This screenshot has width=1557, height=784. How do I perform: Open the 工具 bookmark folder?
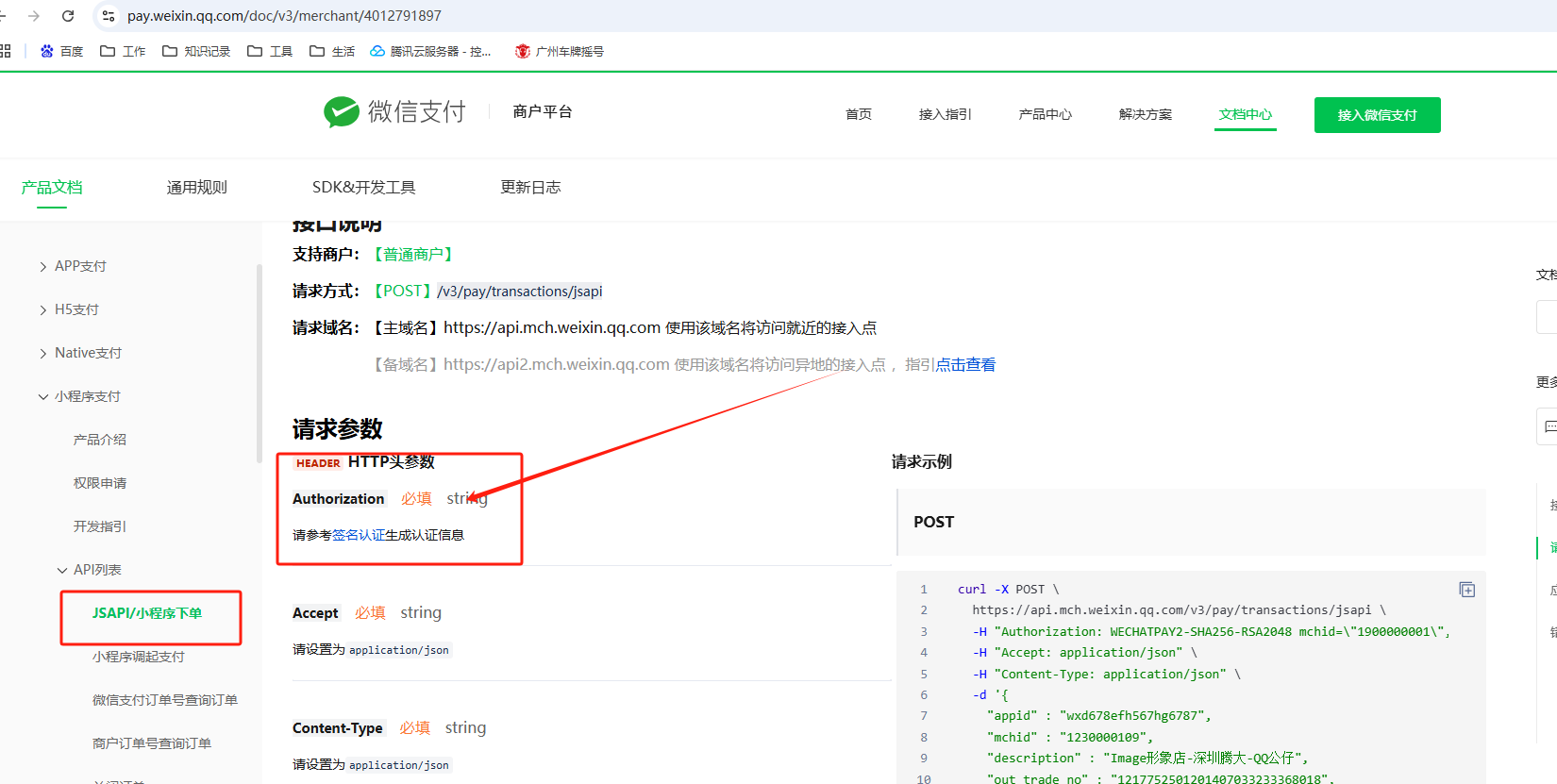click(x=270, y=51)
